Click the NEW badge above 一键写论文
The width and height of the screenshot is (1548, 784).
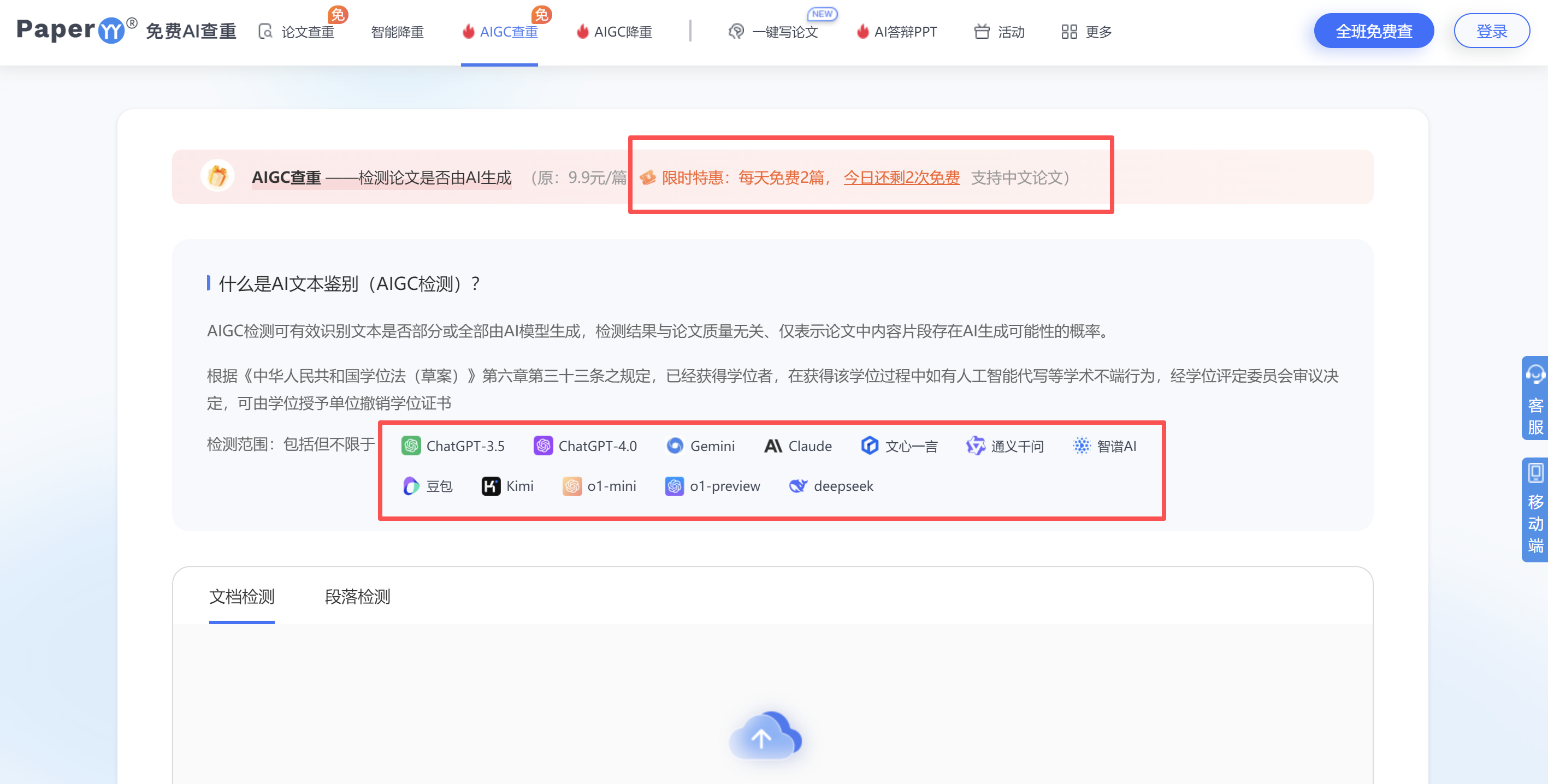822,14
